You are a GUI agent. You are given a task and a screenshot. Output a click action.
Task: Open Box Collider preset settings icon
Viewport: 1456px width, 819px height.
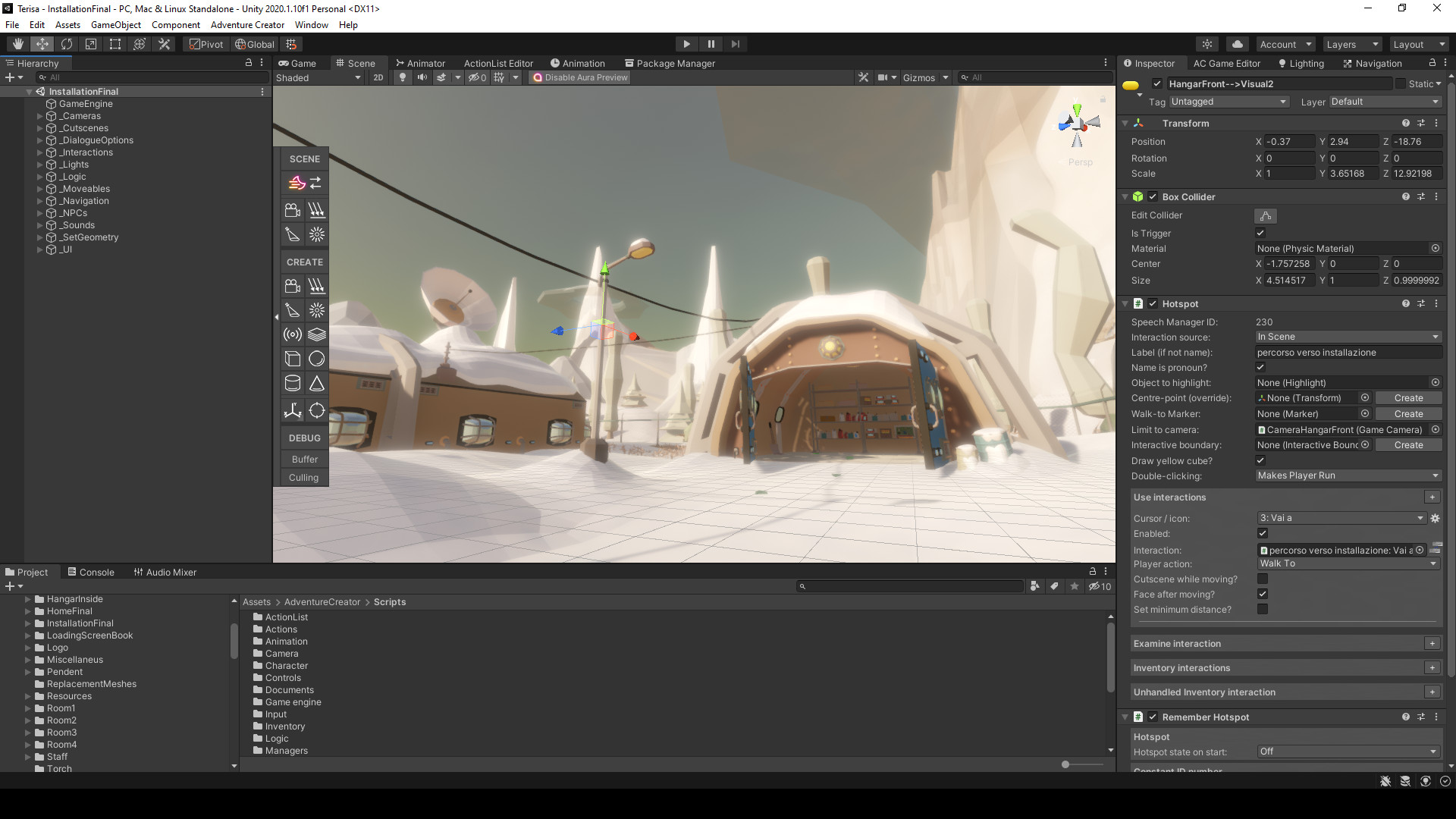point(1421,196)
